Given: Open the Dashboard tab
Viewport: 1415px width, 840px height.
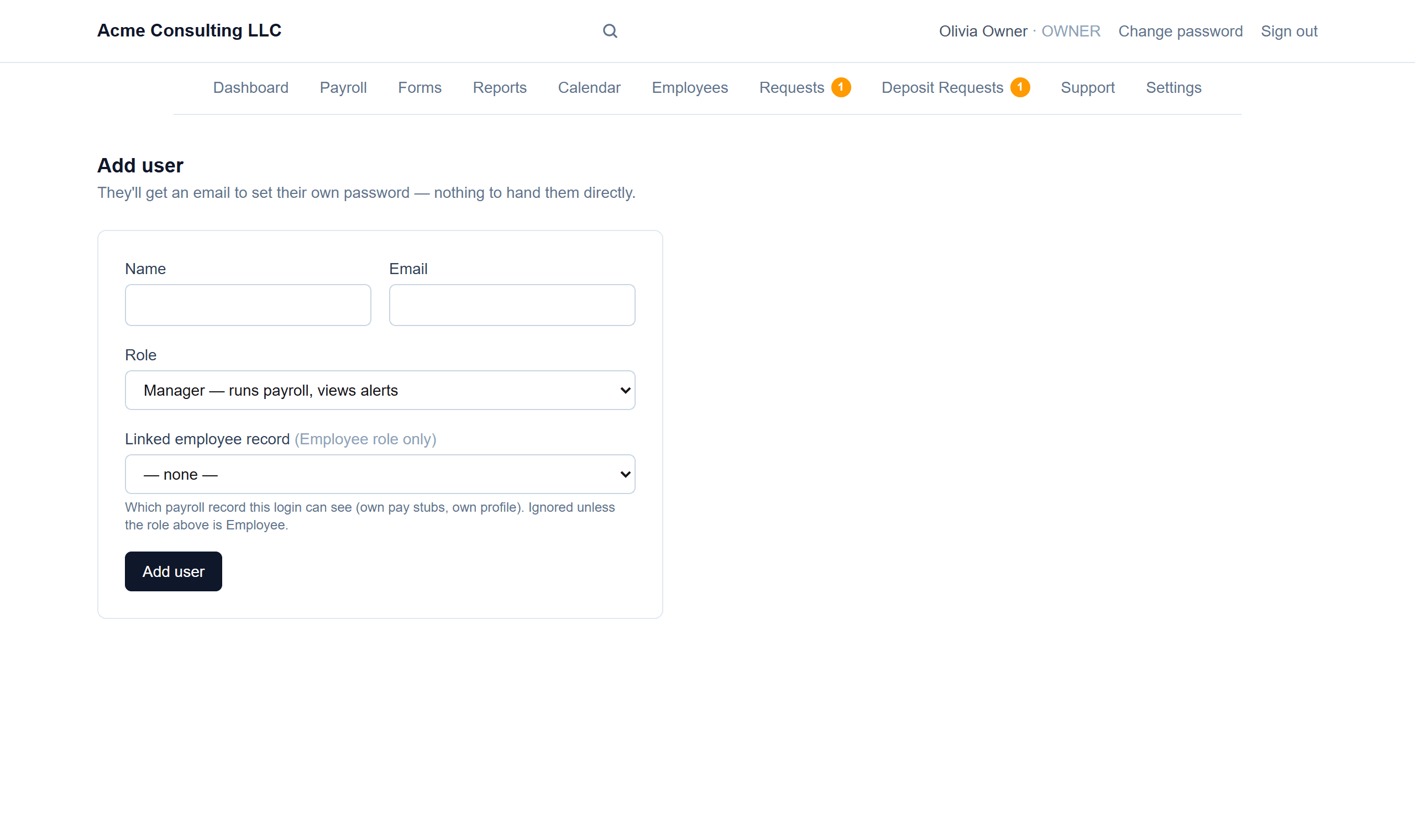Looking at the screenshot, I should click(251, 88).
